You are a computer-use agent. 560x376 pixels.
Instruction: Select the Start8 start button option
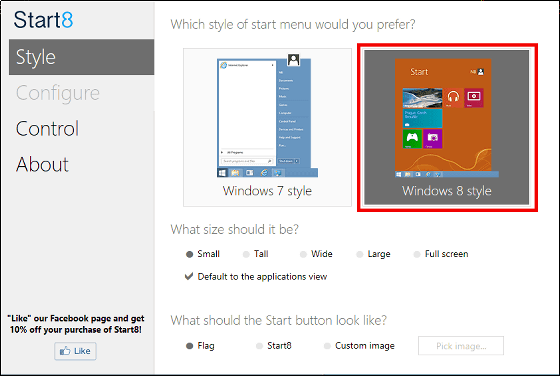click(274, 346)
